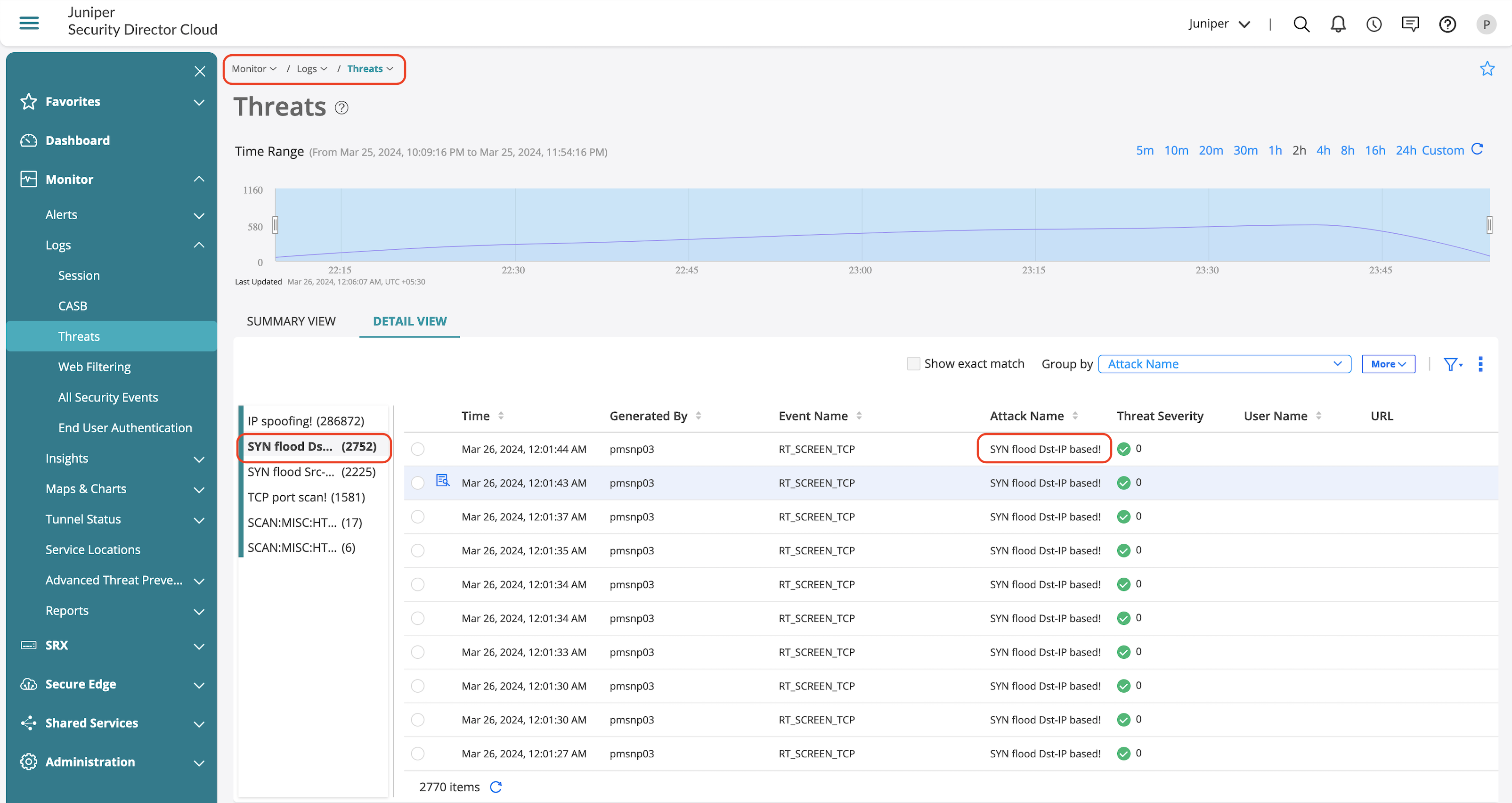Open the notifications bell icon
This screenshot has height=803, width=1512.
[1338, 24]
